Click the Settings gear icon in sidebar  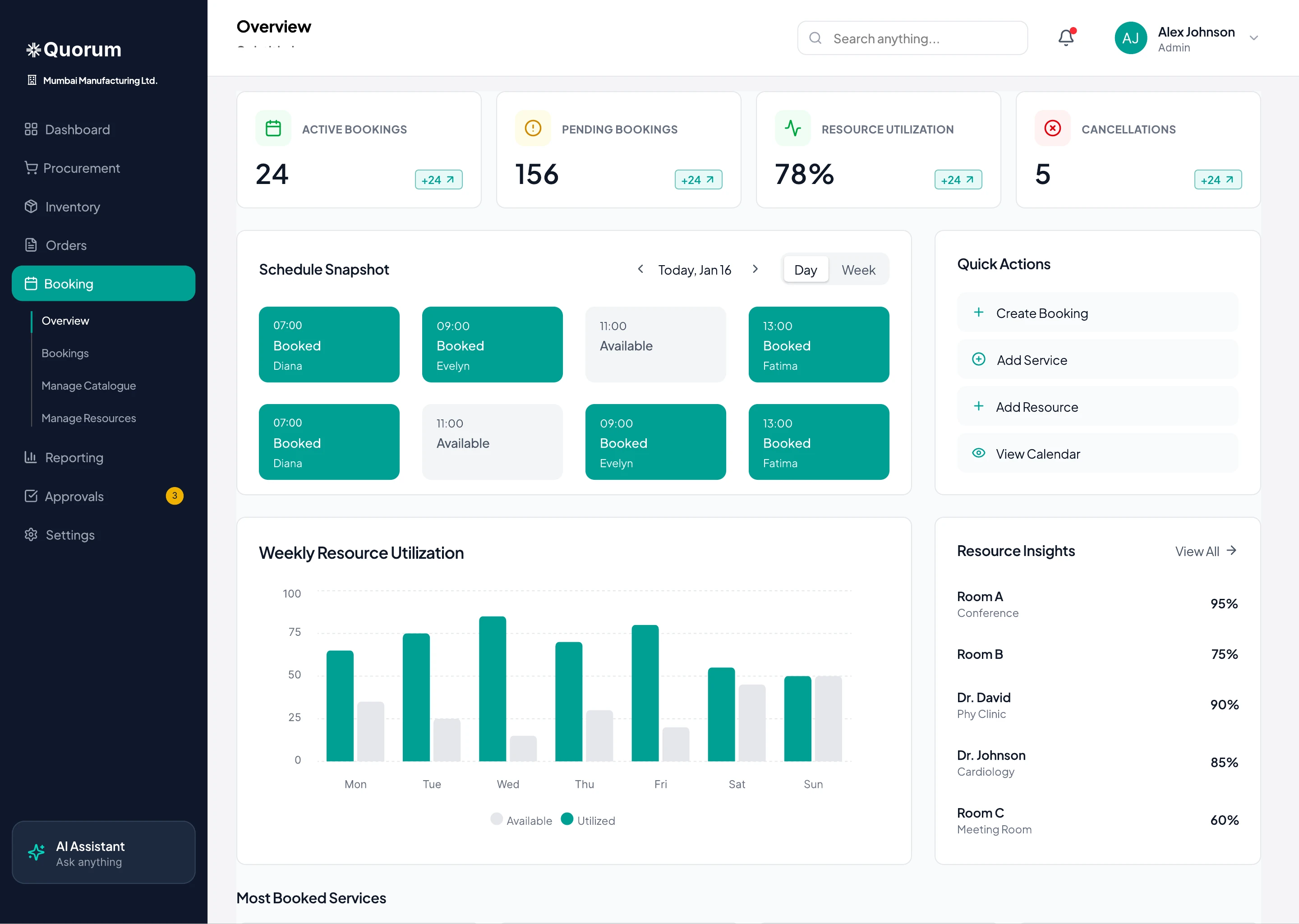coord(31,535)
